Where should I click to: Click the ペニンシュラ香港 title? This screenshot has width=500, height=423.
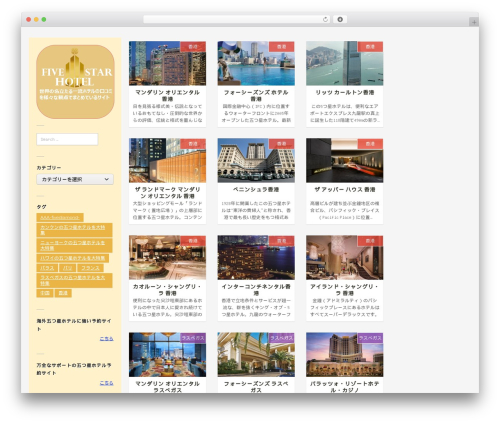click(x=256, y=189)
